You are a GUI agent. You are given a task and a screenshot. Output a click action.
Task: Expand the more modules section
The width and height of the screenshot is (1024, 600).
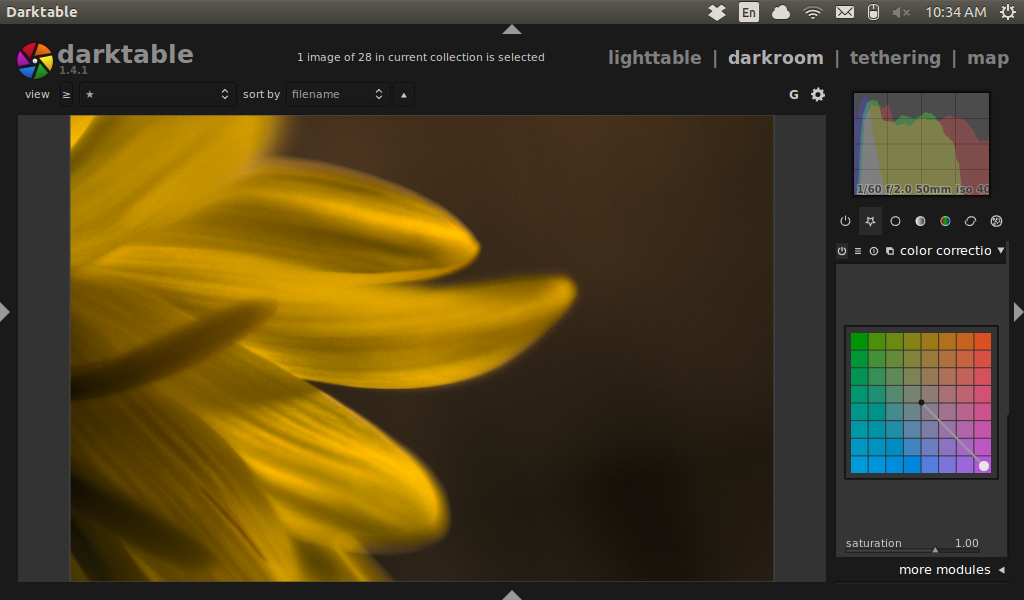tap(944, 570)
